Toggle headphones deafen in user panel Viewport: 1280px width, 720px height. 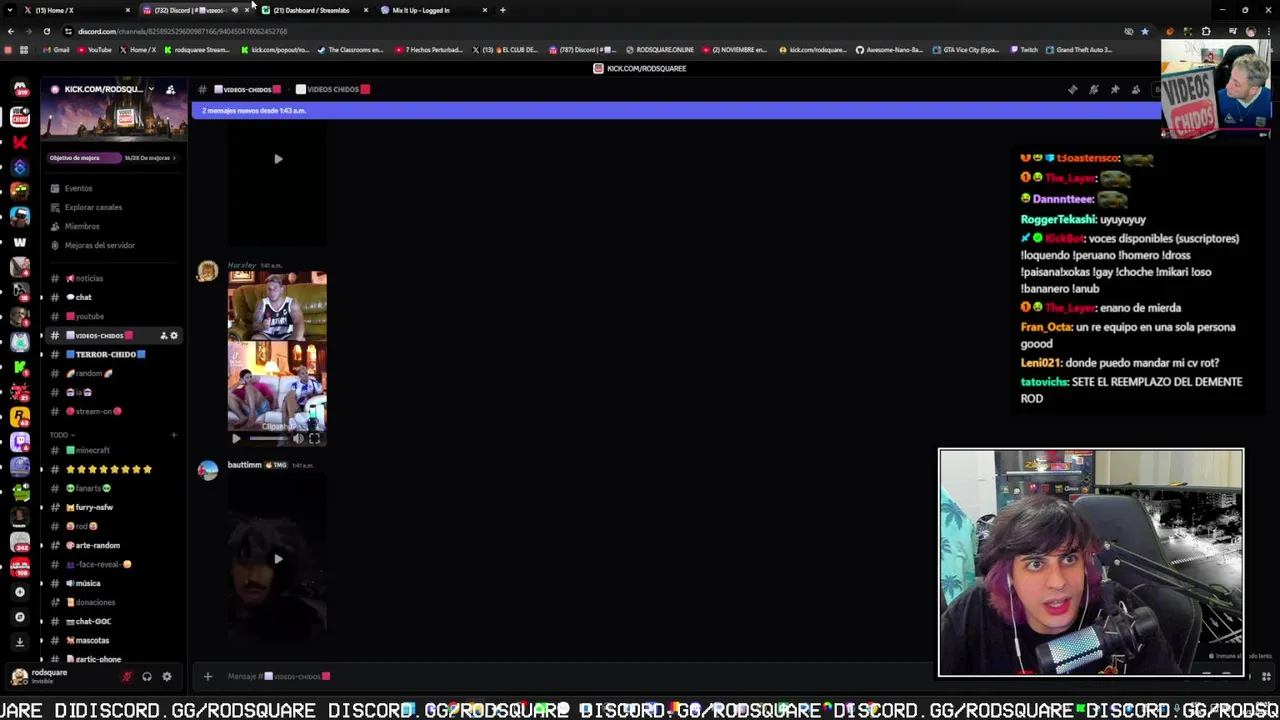pos(147,676)
